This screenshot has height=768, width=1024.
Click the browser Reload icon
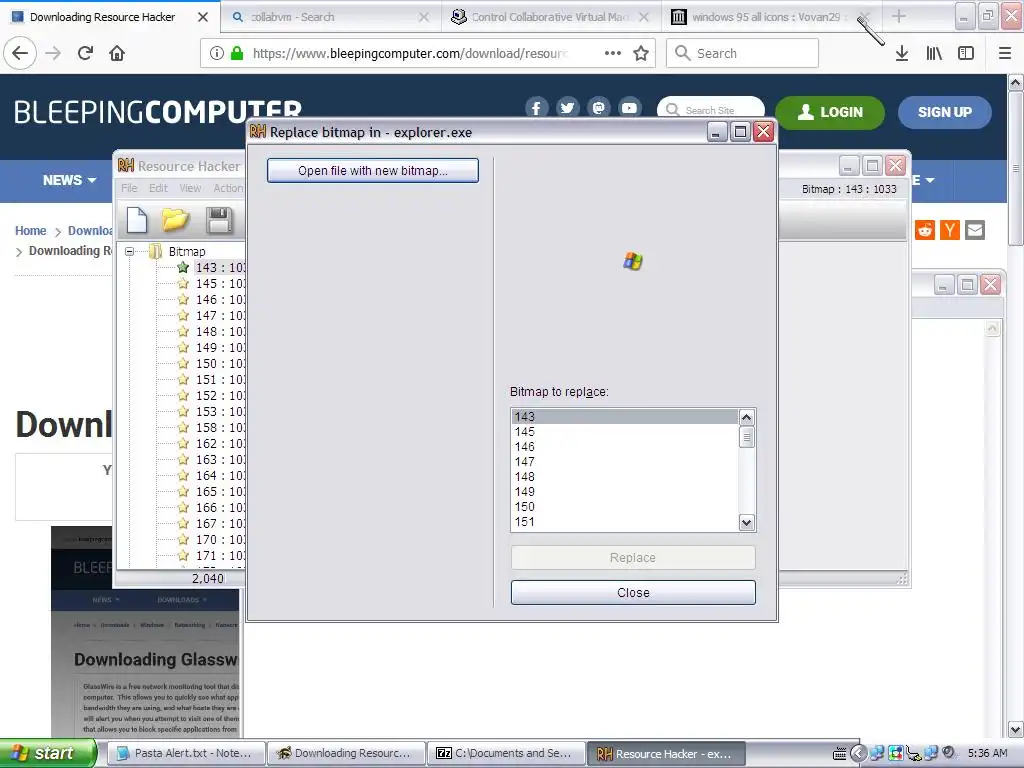[85, 53]
